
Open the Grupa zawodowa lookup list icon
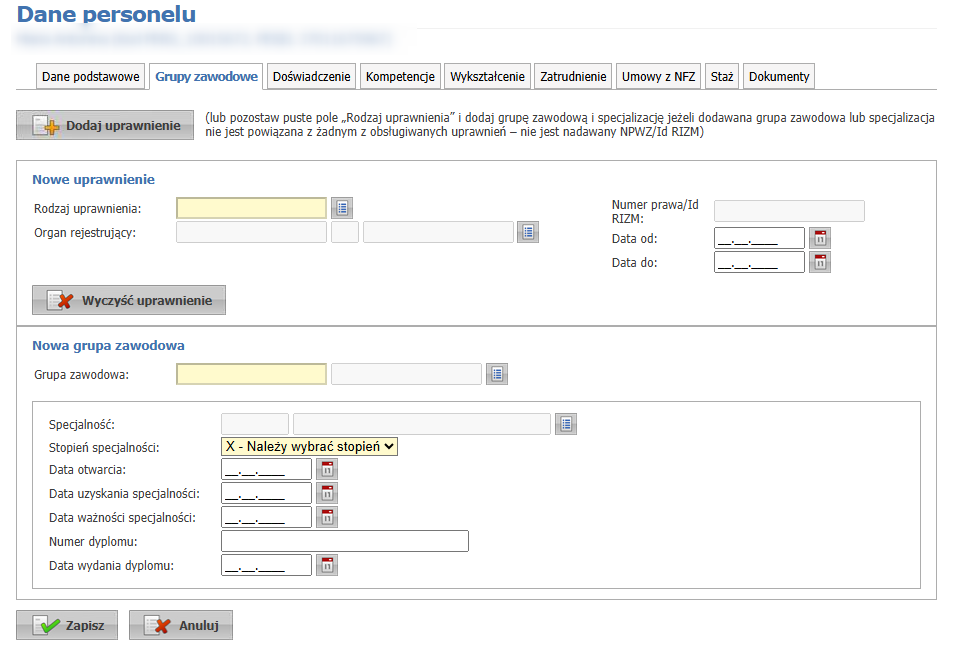pyautogui.click(x=497, y=374)
